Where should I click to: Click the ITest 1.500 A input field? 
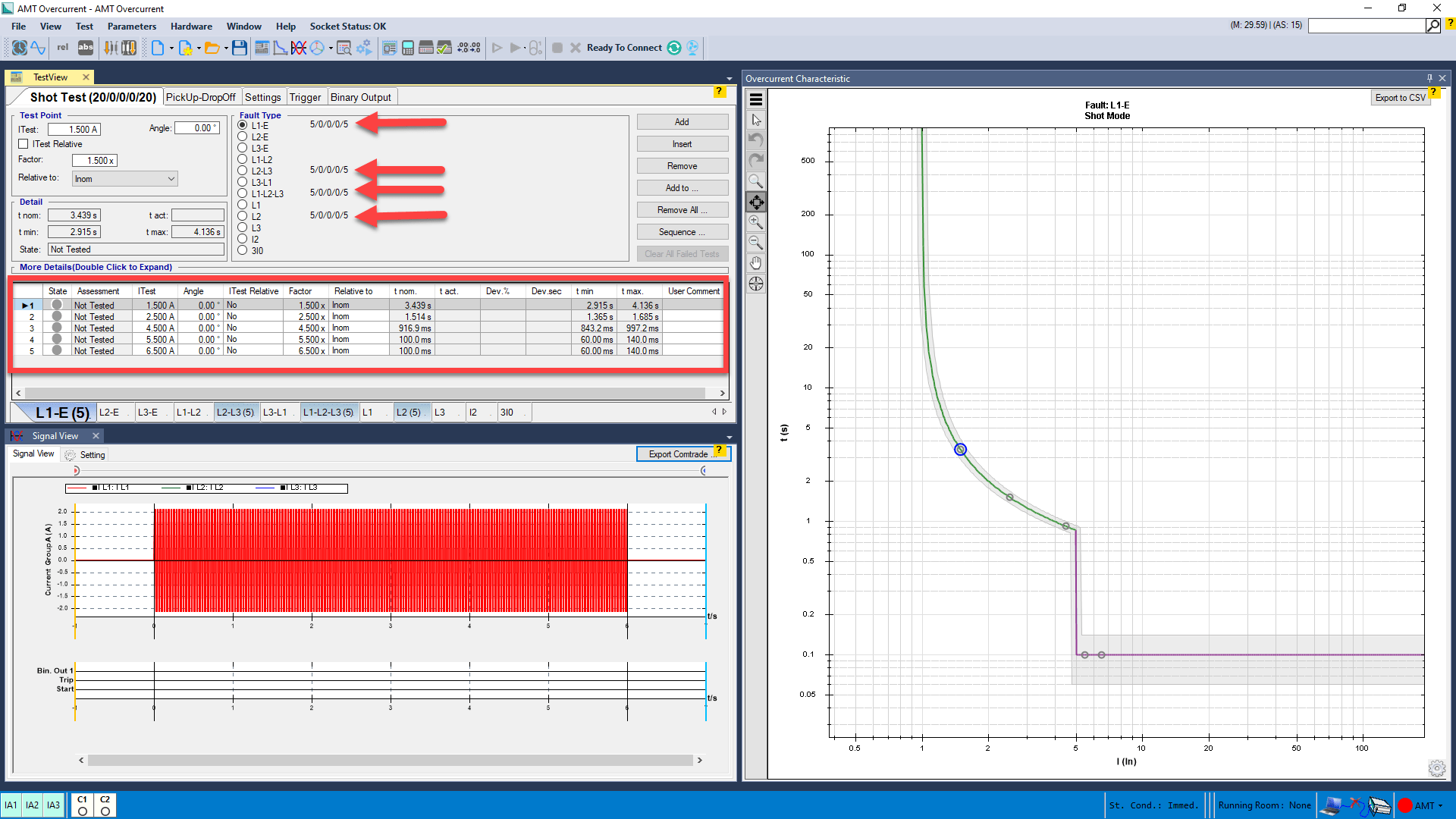74,130
